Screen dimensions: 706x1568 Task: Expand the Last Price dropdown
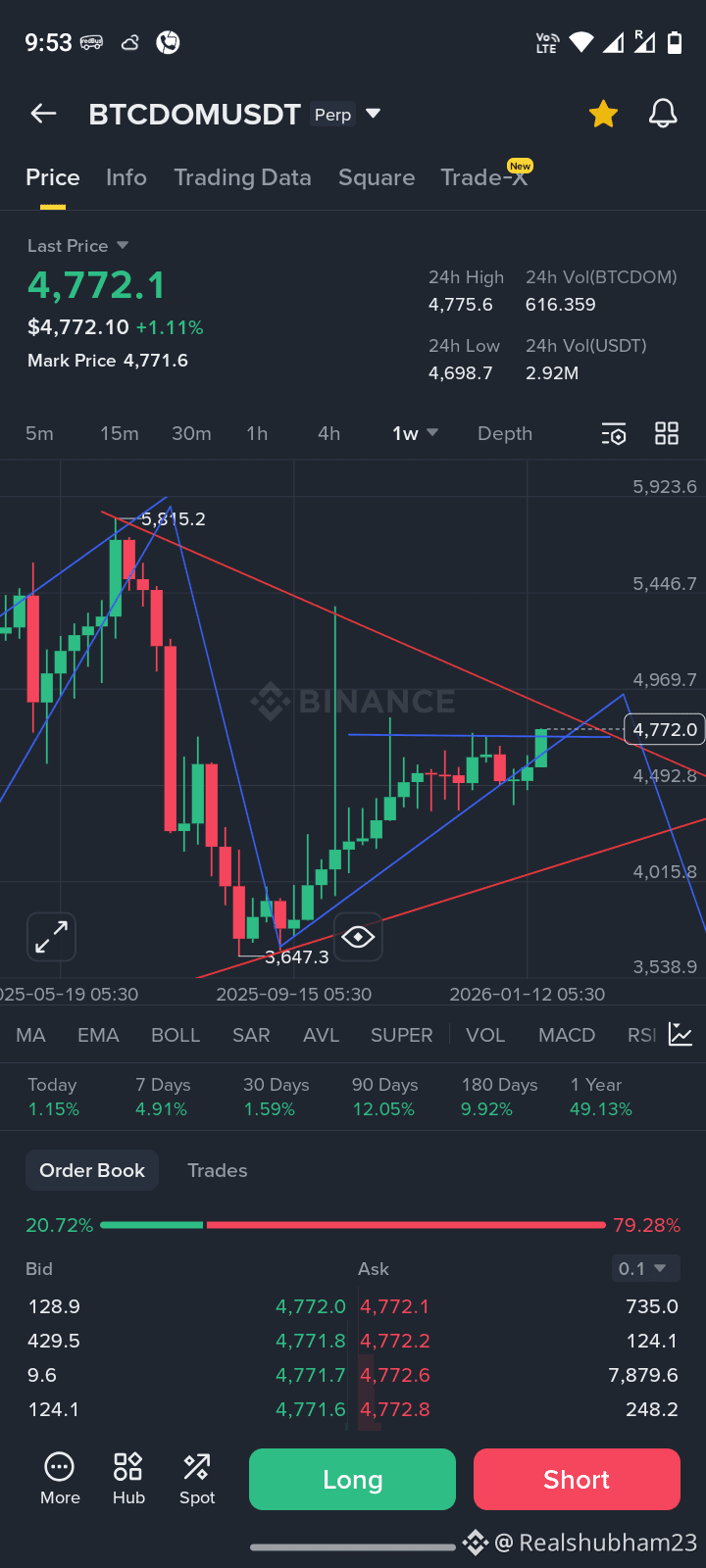click(x=123, y=245)
